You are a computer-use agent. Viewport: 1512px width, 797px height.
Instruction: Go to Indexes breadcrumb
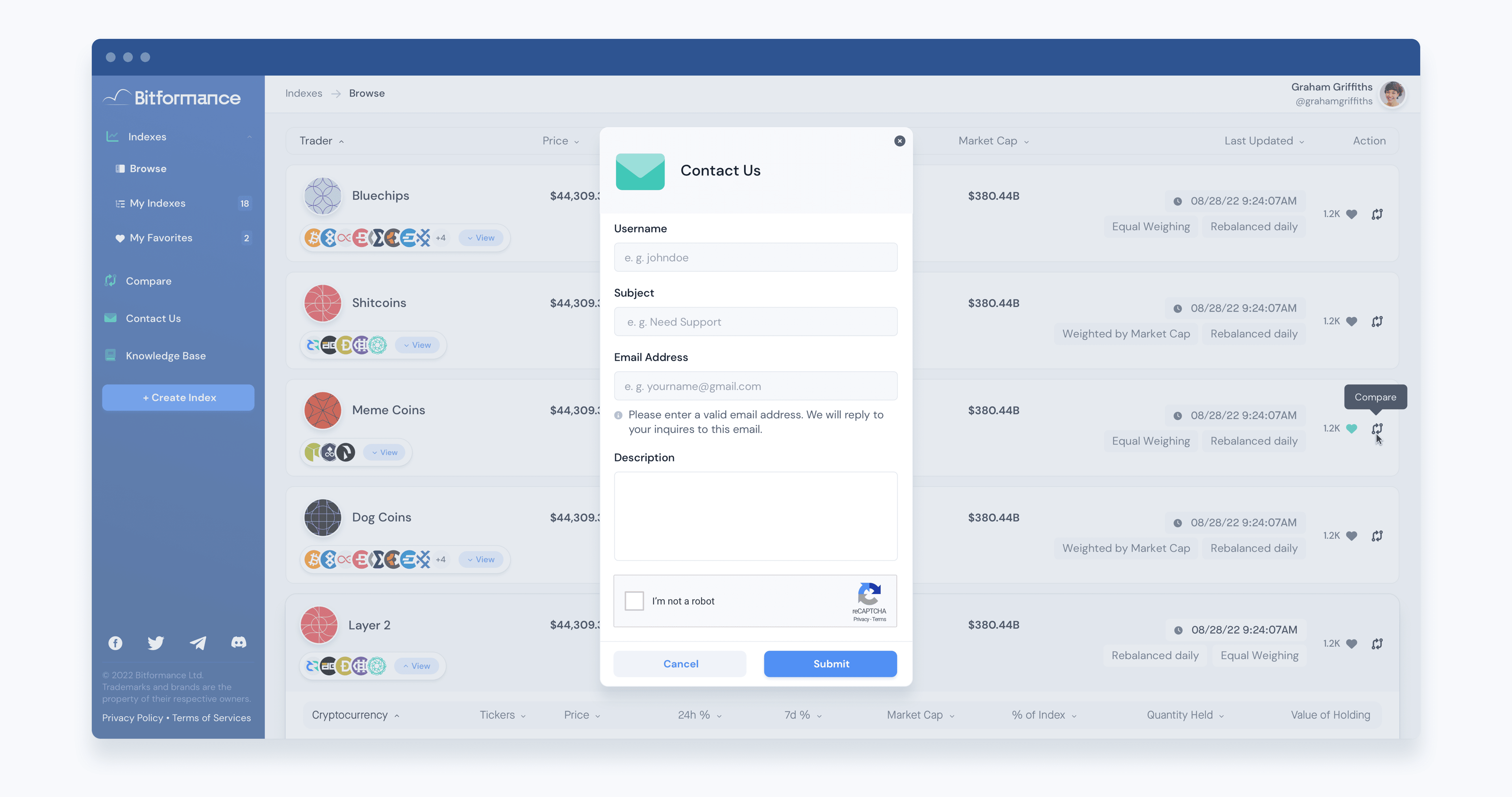click(x=304, y=93)
